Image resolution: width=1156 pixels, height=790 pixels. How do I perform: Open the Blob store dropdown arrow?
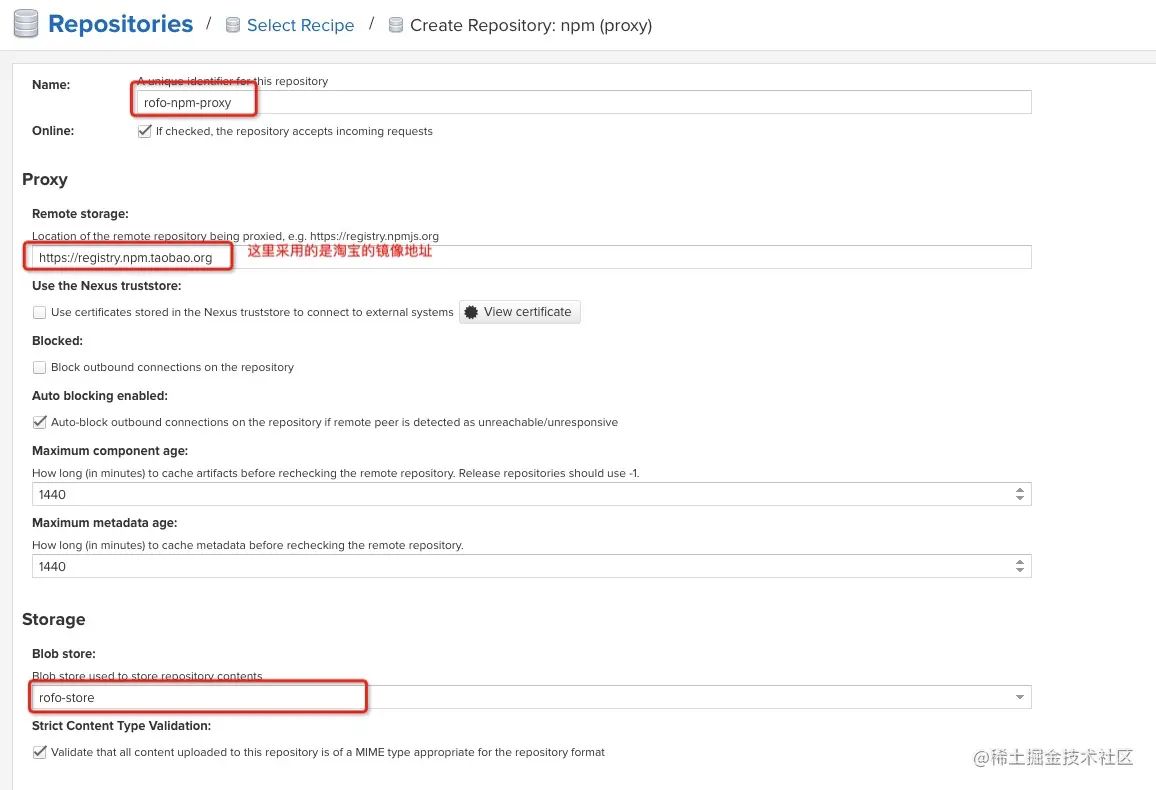(x=1020, y=697)
